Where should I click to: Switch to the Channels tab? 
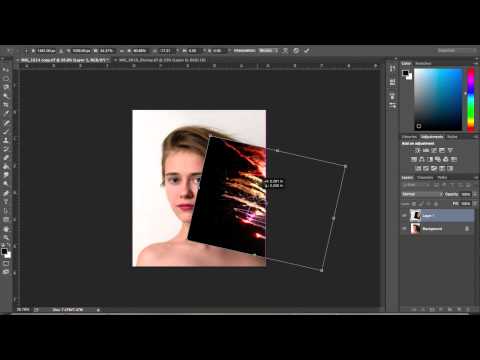pos(426,178)
